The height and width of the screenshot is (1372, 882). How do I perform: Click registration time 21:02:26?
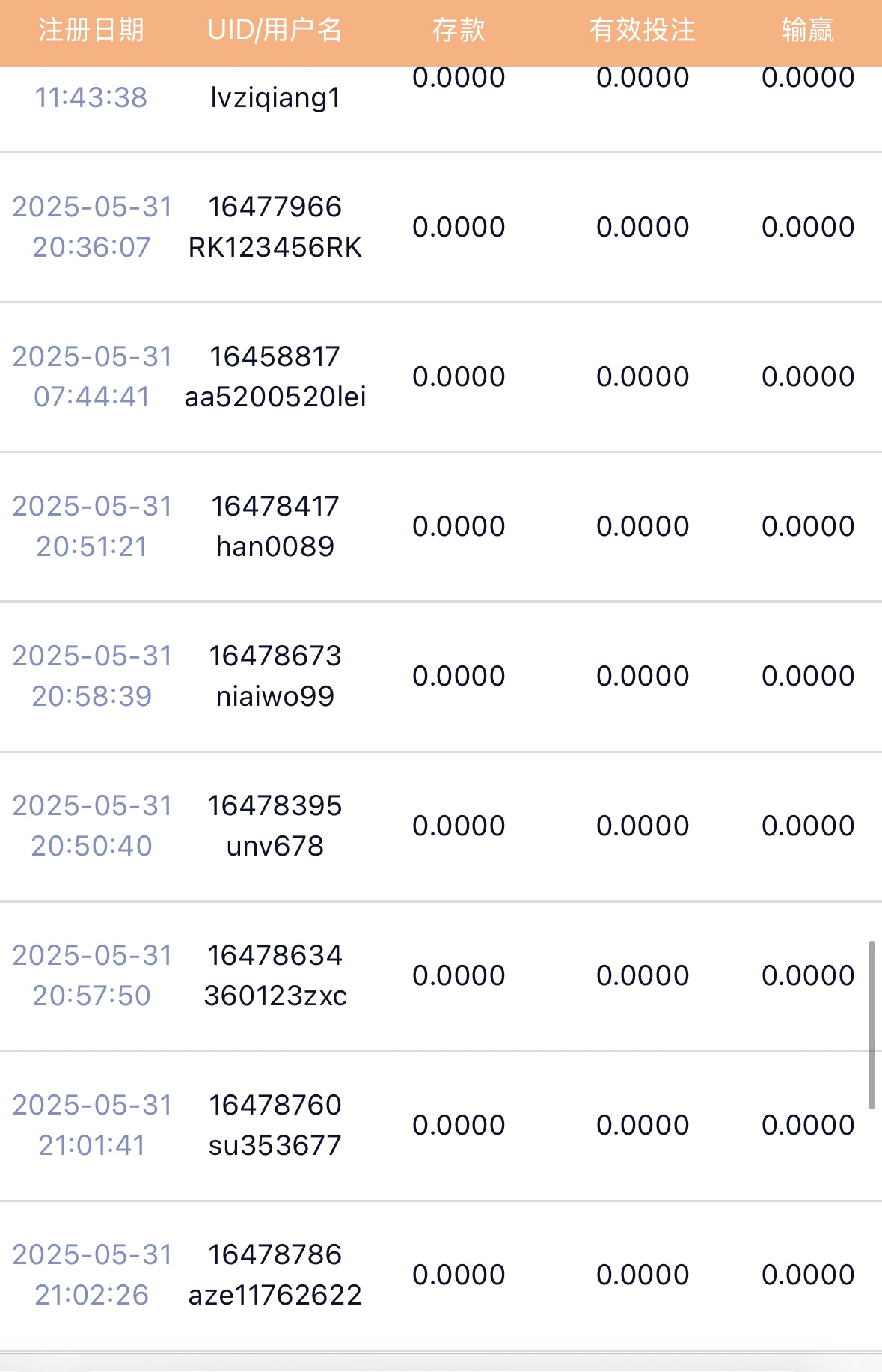pos(91,1295)
